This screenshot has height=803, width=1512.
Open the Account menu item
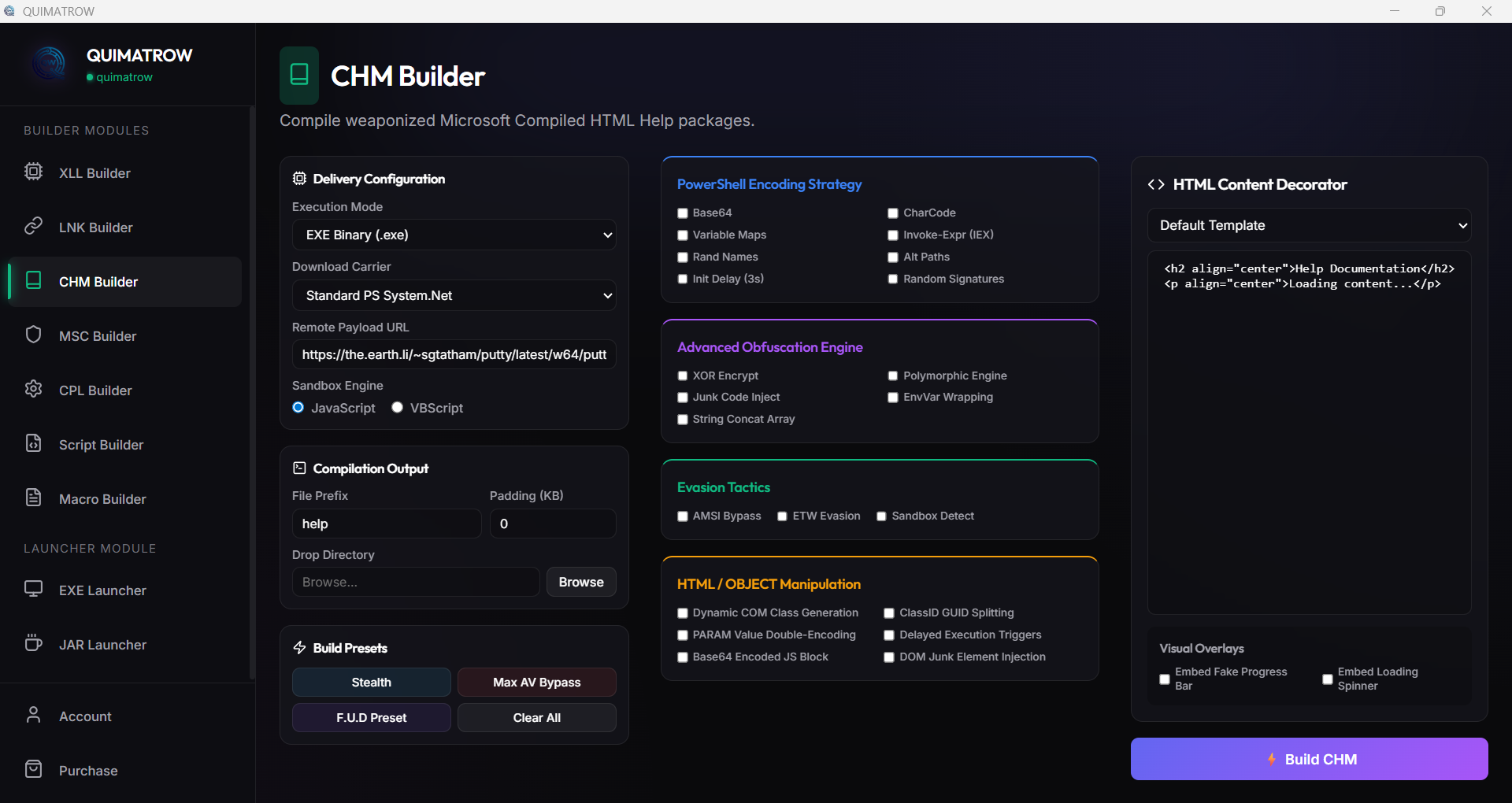(85, 716)
